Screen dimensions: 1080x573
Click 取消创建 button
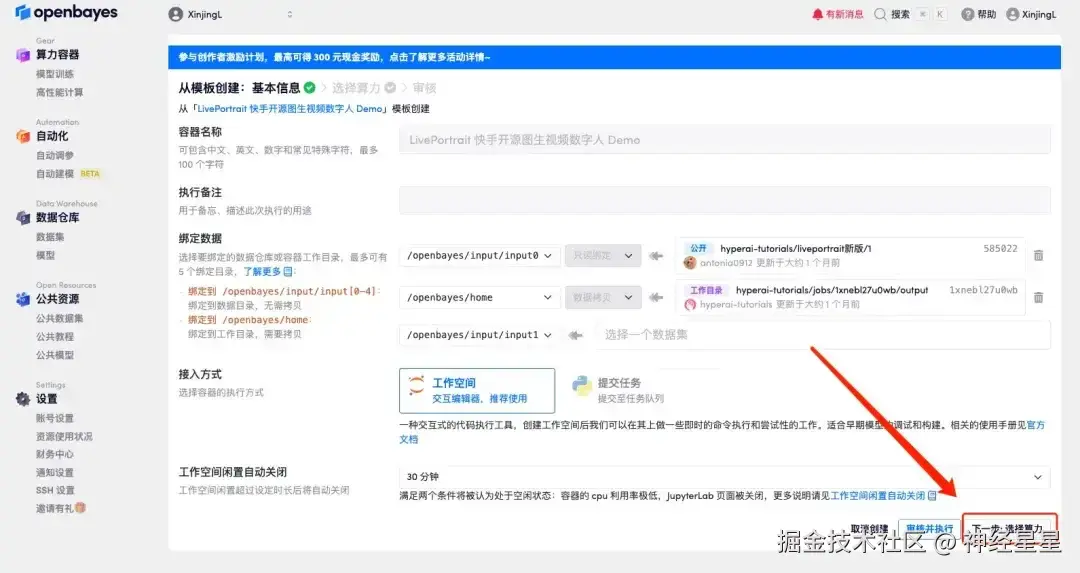point(869,528)
